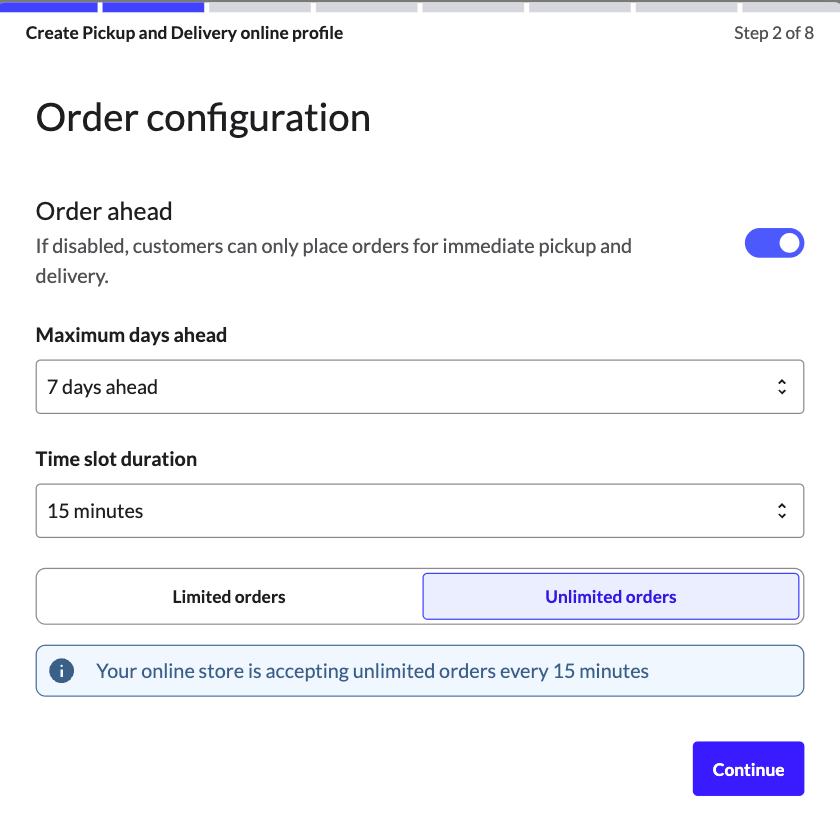Click the last progress bar segment

tap(790, 7)
